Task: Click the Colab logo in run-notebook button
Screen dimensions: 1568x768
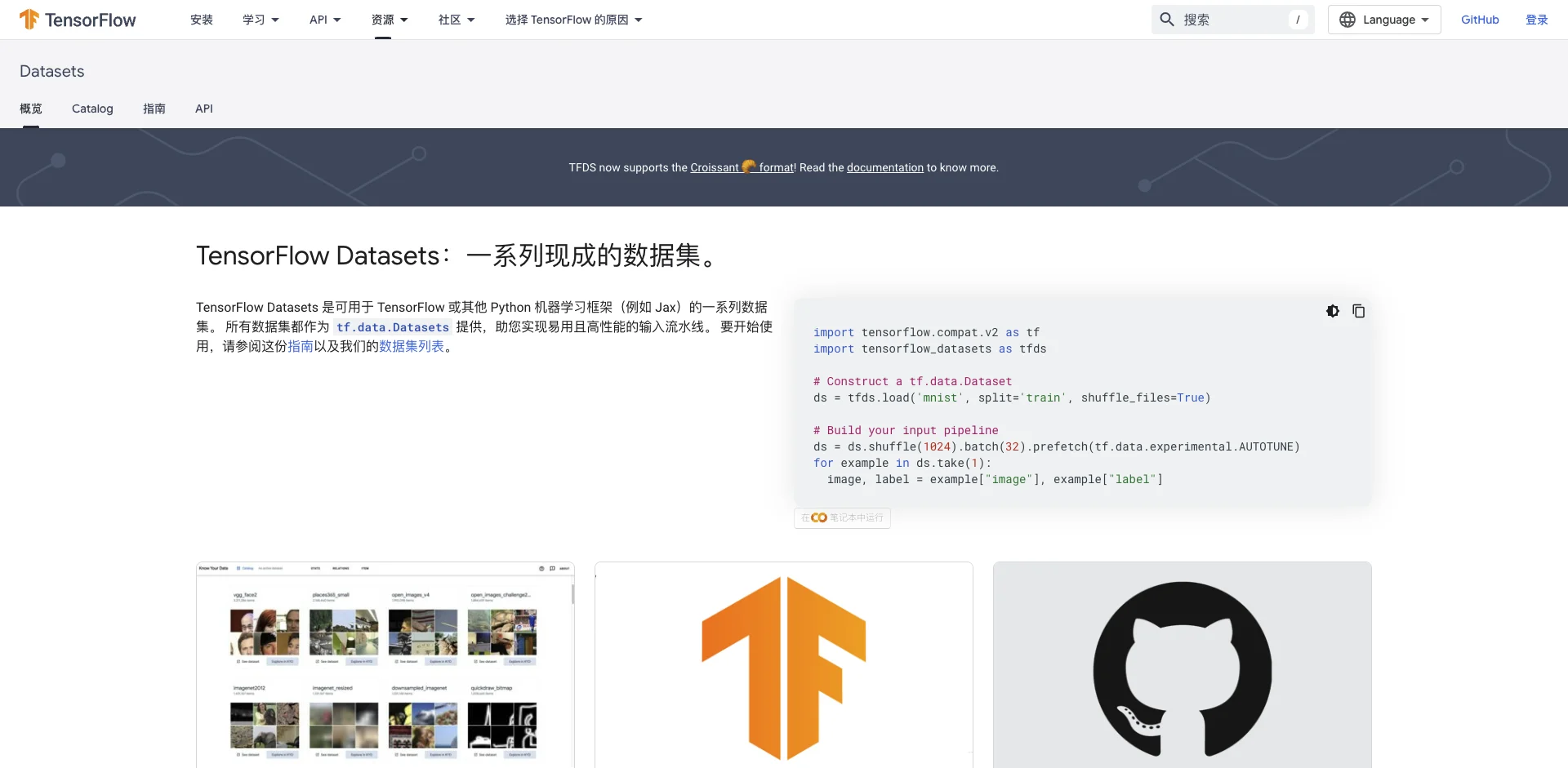Action: click(819, 517)
